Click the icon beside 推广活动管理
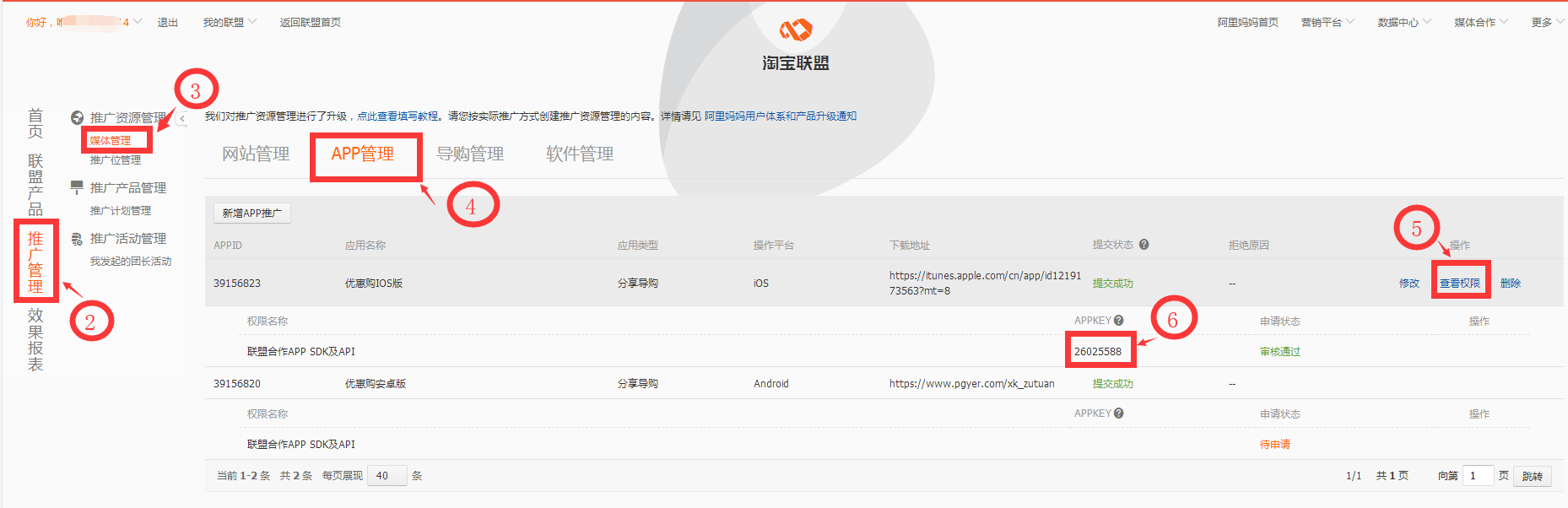 pyautogui.click(x=77, y=239)
